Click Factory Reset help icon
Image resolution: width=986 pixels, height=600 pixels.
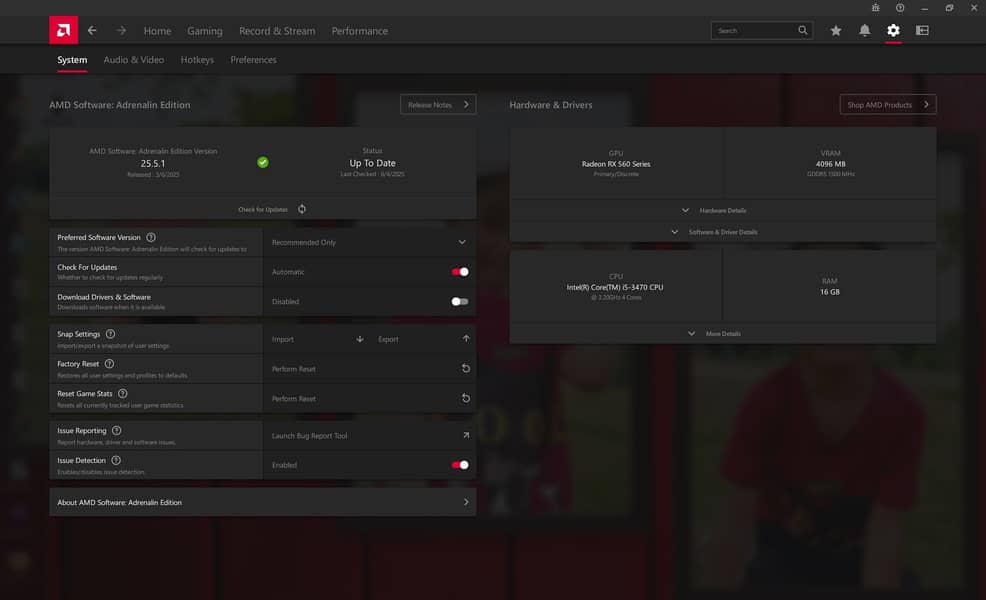click(x=109, y=364)
